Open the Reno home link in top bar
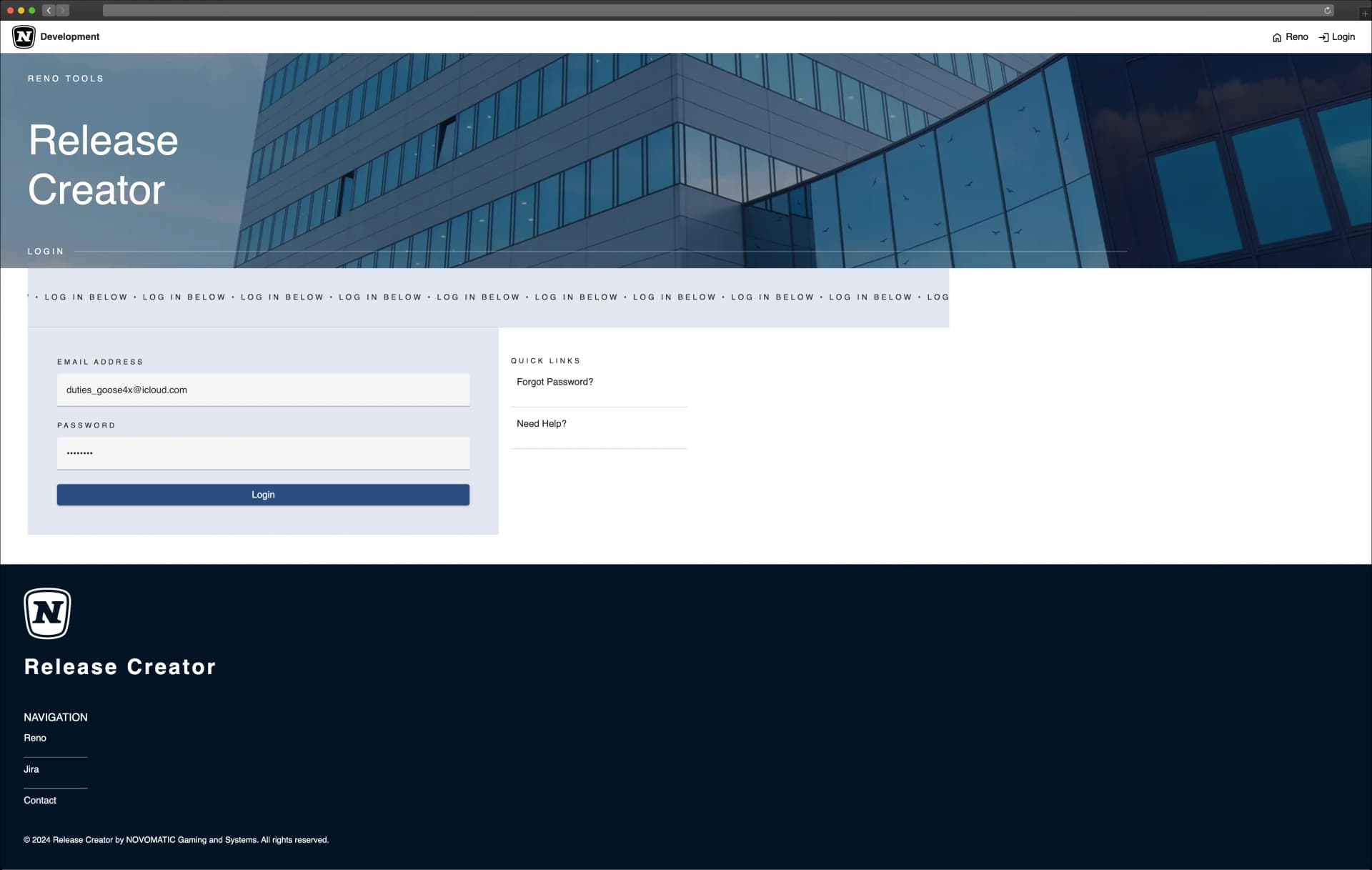 [x=1290, y=37]
